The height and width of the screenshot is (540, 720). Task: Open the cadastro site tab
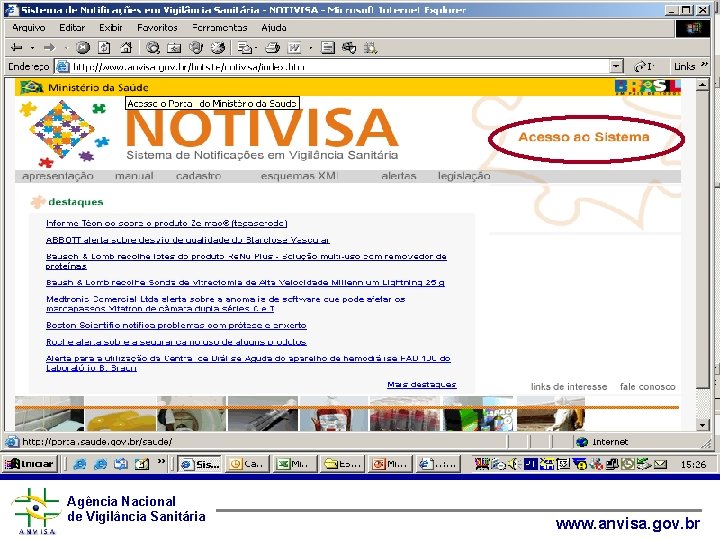pos(198,176)
